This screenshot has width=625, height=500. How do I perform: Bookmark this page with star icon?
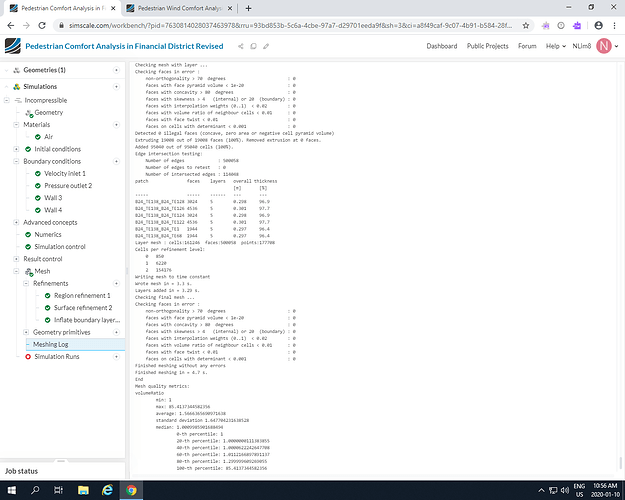(526, 26)
